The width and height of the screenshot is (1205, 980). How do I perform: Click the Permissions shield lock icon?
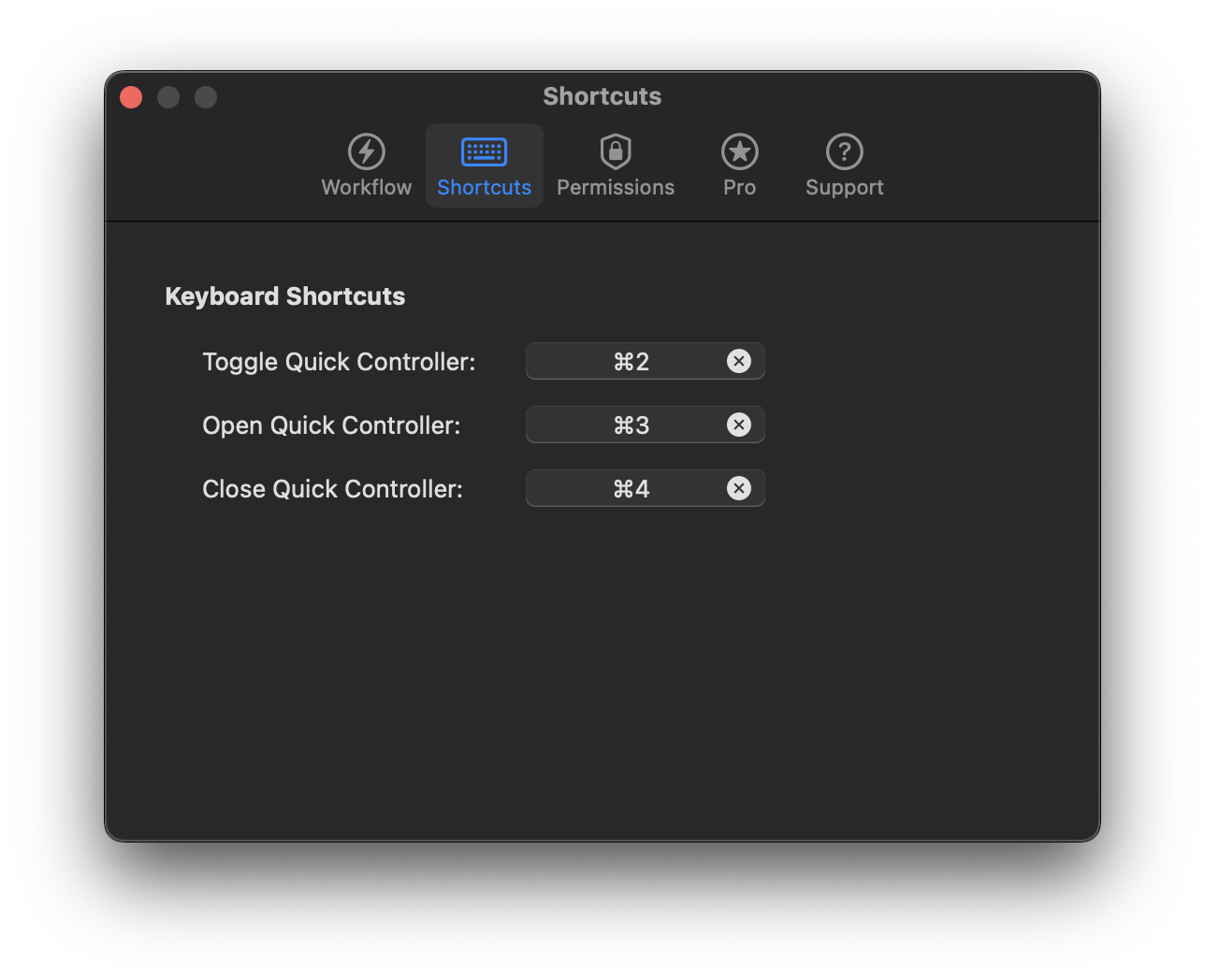(615, 151)
